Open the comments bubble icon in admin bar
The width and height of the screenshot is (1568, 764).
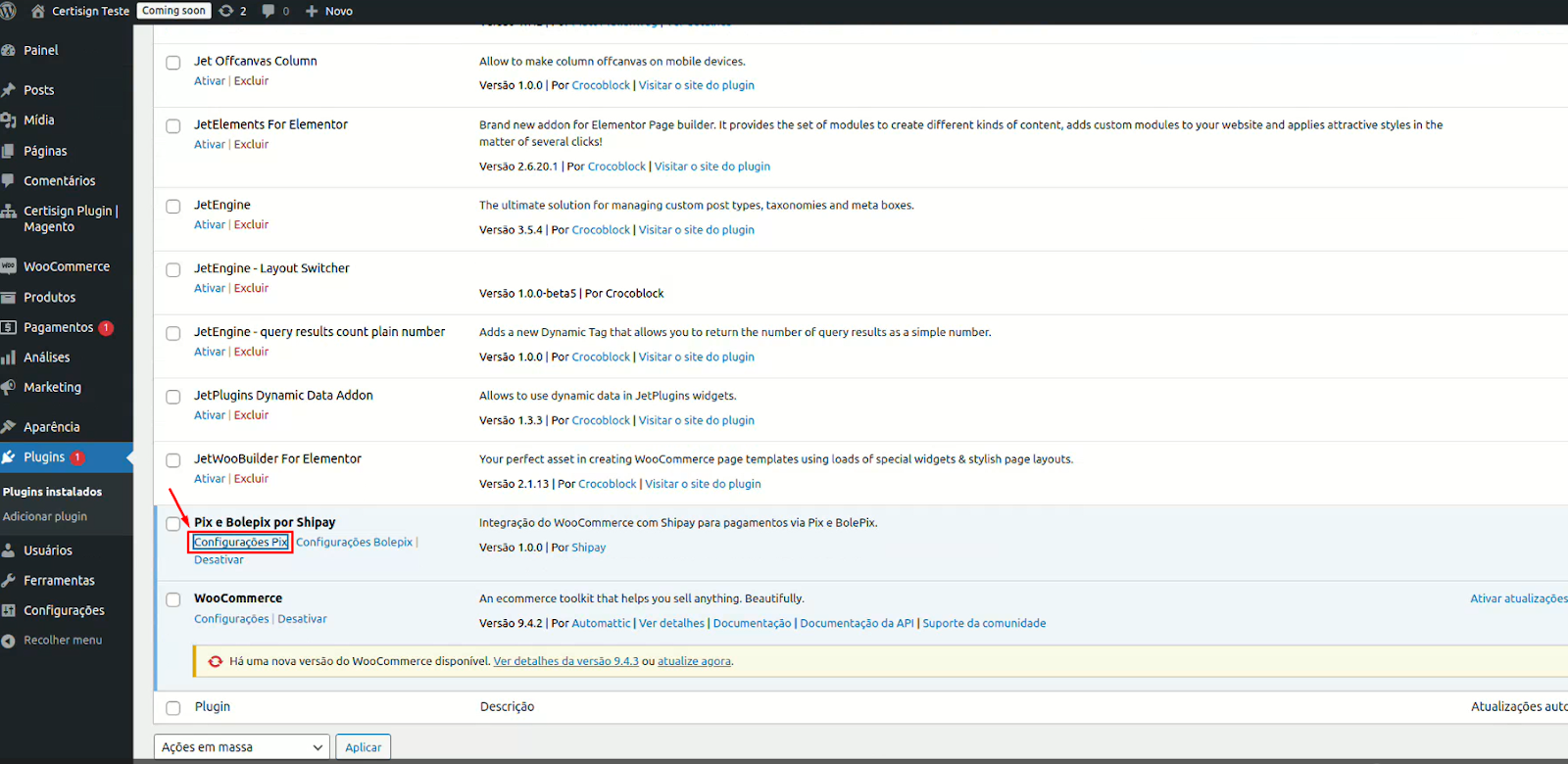(x=269, y=11)
